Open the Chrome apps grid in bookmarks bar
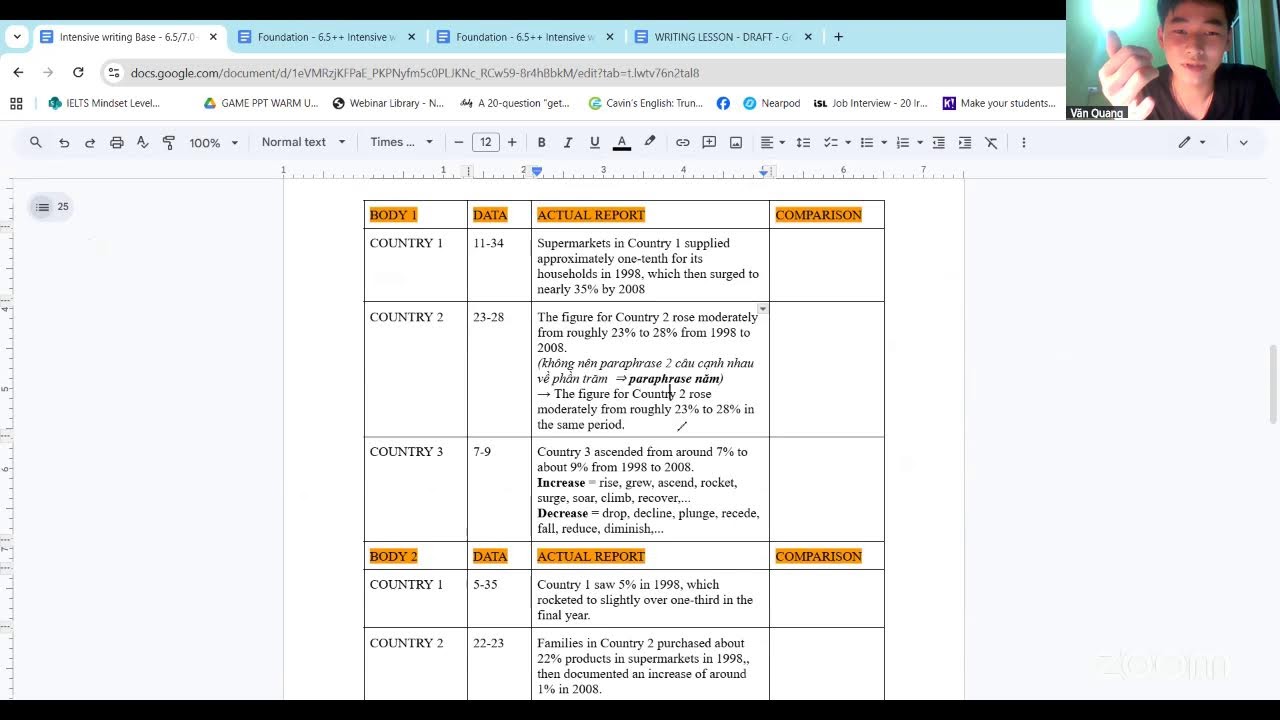 (16, 103)
